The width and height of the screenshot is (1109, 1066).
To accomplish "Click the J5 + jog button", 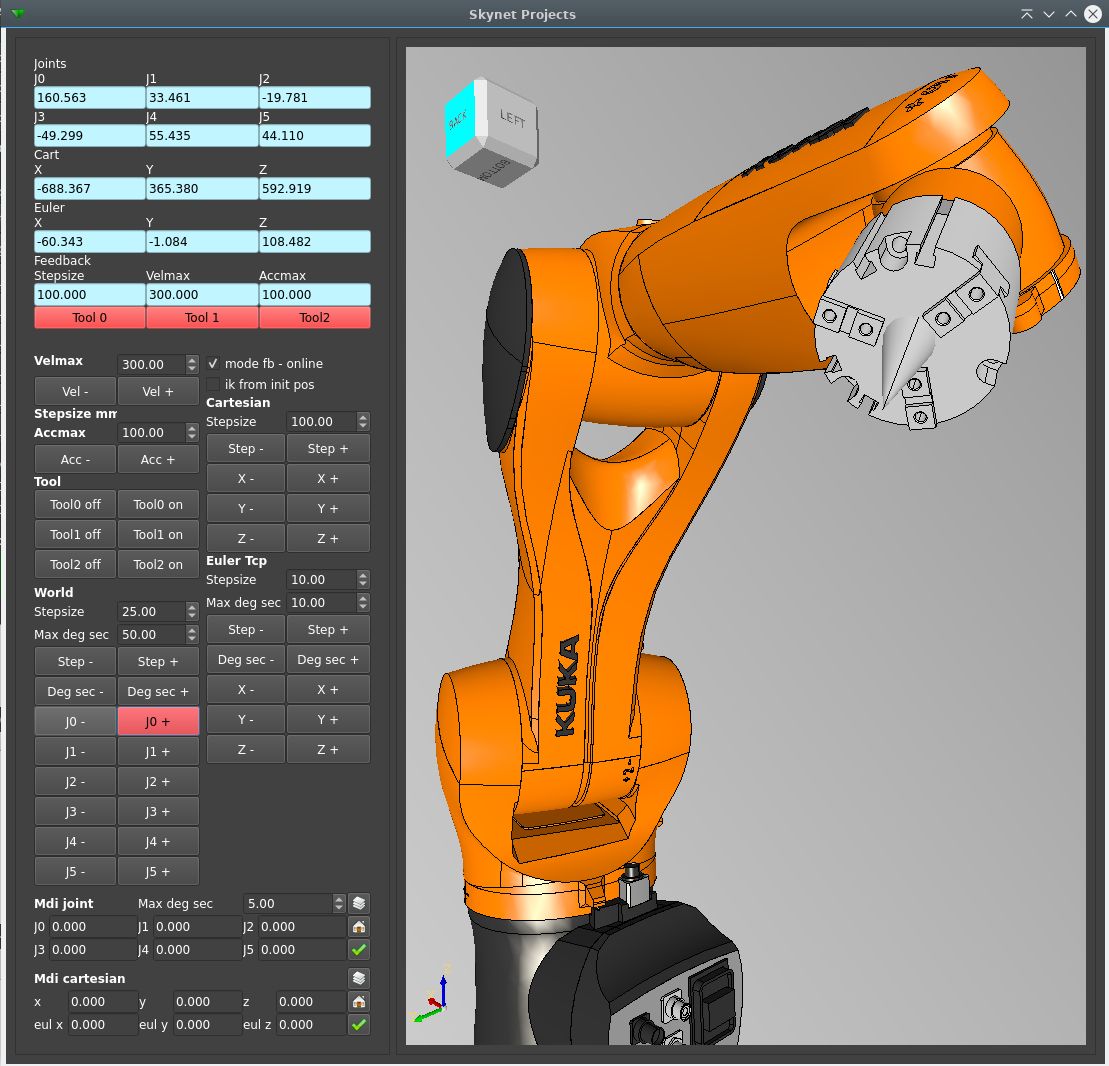I will click(x=158, y=871).
